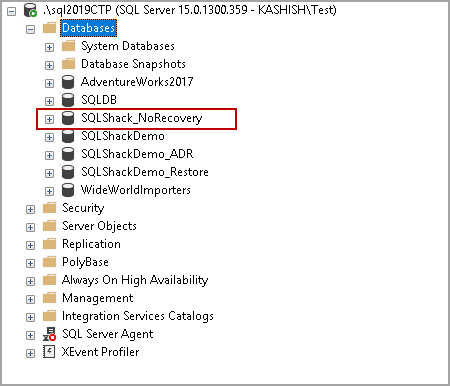Select the SQL Server Agent label
Screen dimensions: 450x386
[x=108, y=334]
